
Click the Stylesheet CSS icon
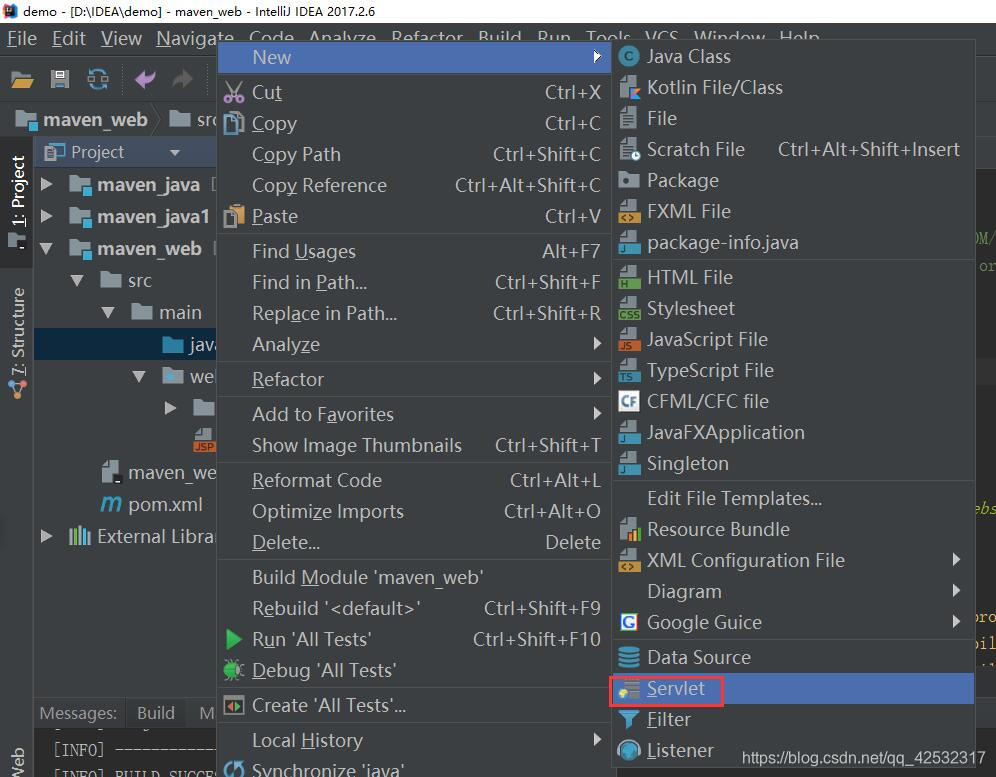[x=629, y=309]
